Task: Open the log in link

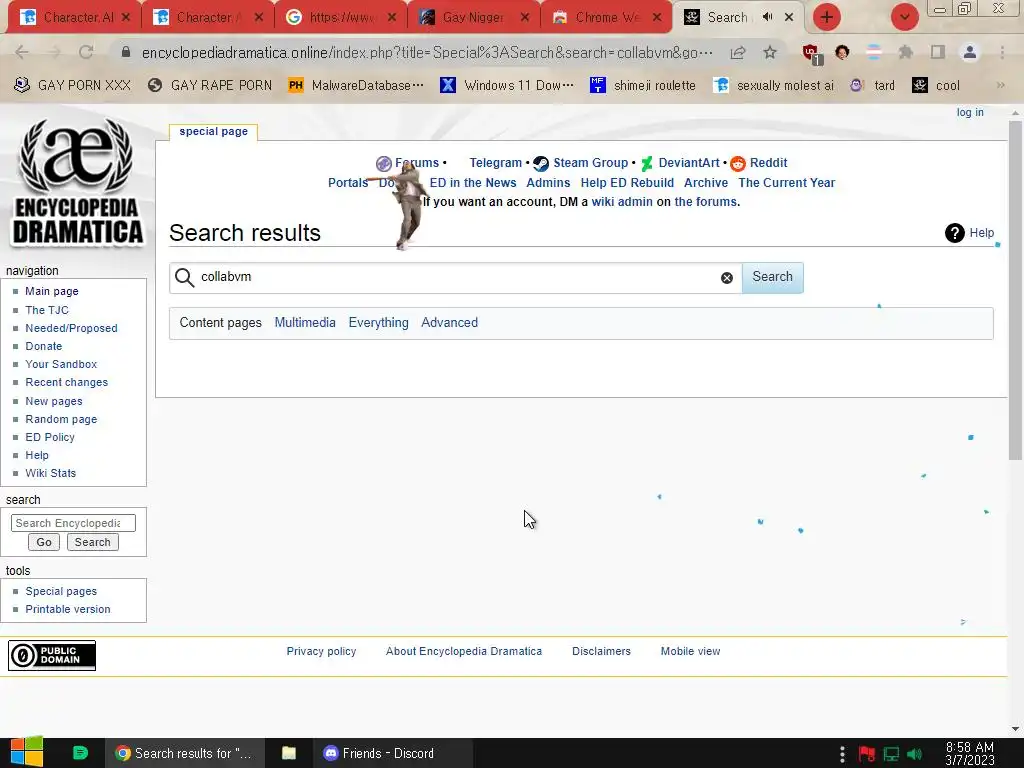Action: click(x=970, y=112)
